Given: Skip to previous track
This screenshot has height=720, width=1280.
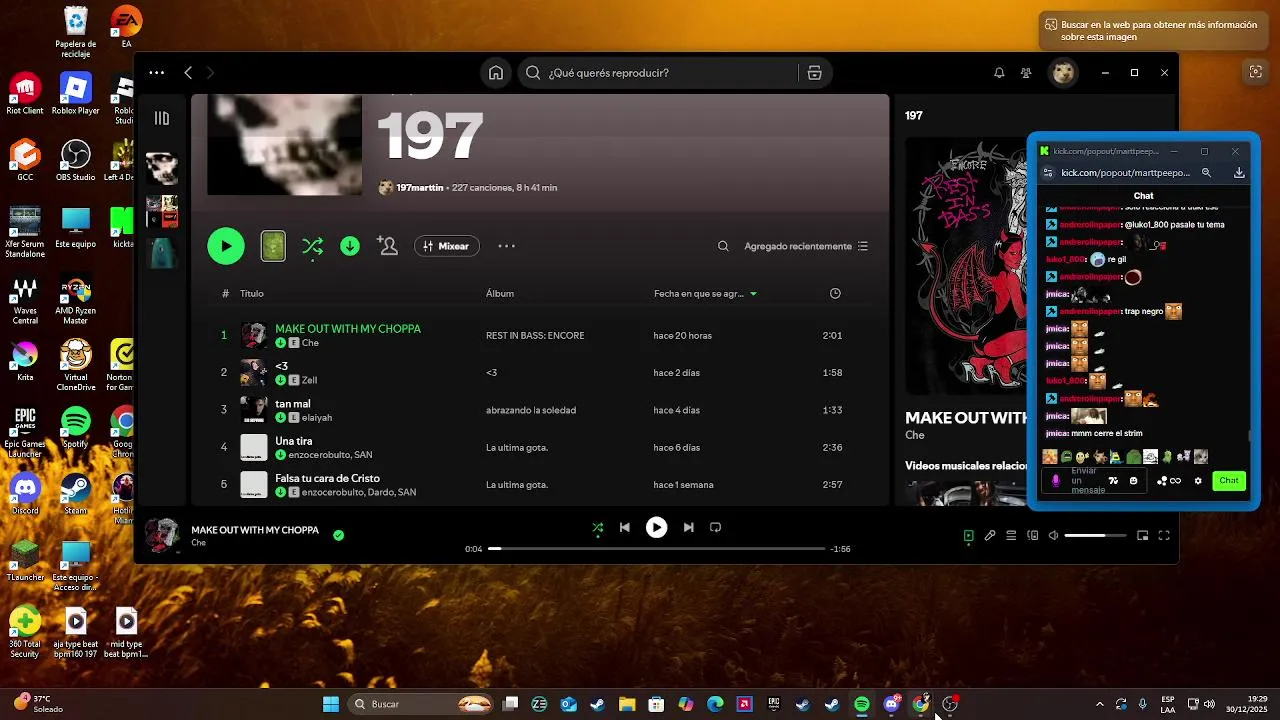Looking at the screenshot, I should 625,528.
